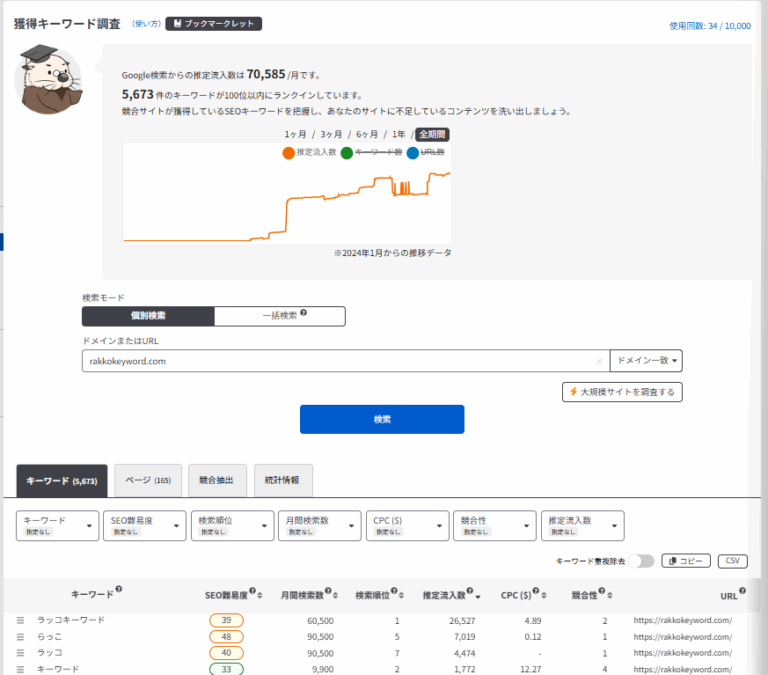Viewport: 768px width, 675px height.
Task: Switch to the ページ (165) tab
Action: click(x=148, y=481)
